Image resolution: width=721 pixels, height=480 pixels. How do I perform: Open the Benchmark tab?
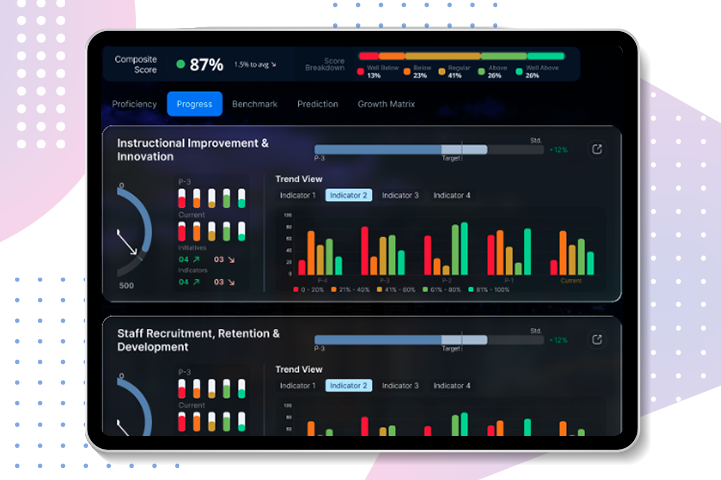(x=255, y=104)
